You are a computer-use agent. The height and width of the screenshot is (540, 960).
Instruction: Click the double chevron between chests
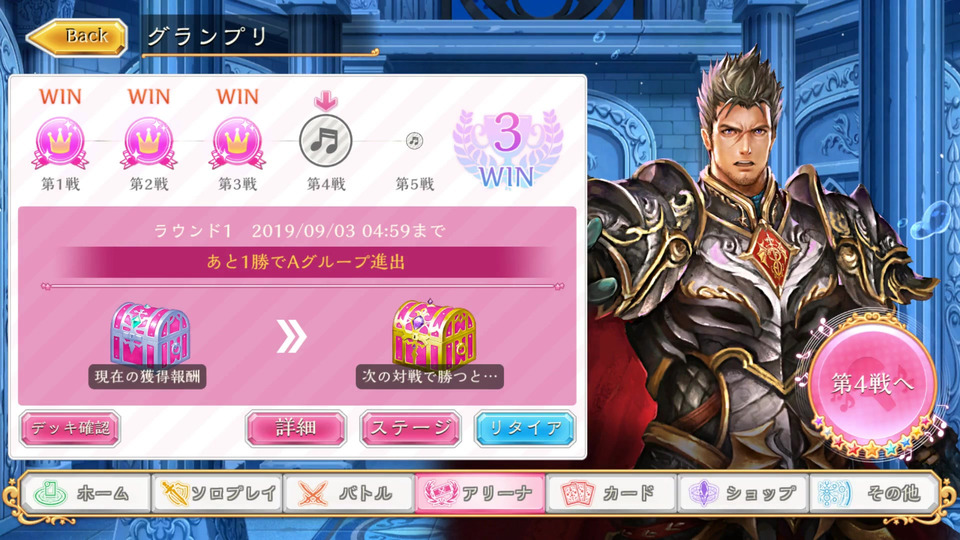click(x=291, y=337)
